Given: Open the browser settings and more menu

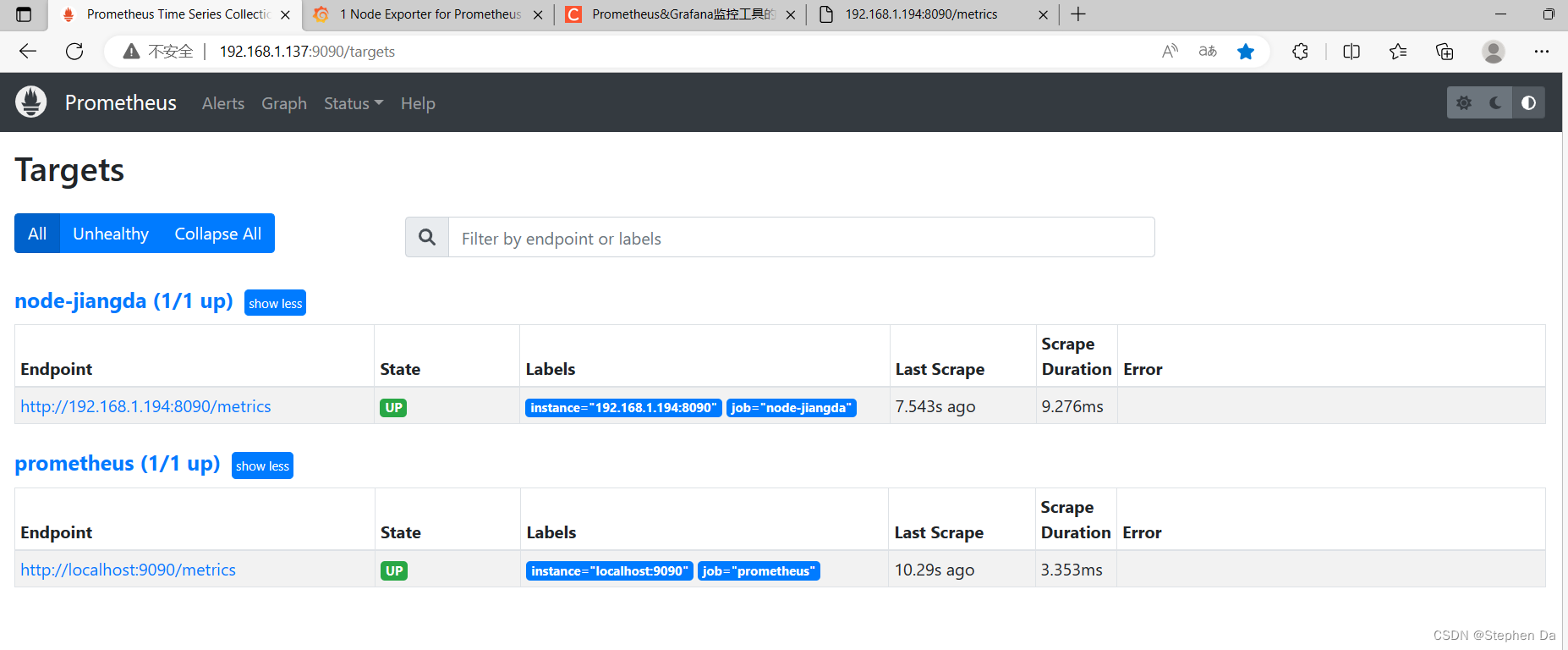Looking at the screenshot, I should tap(1542, 52).
